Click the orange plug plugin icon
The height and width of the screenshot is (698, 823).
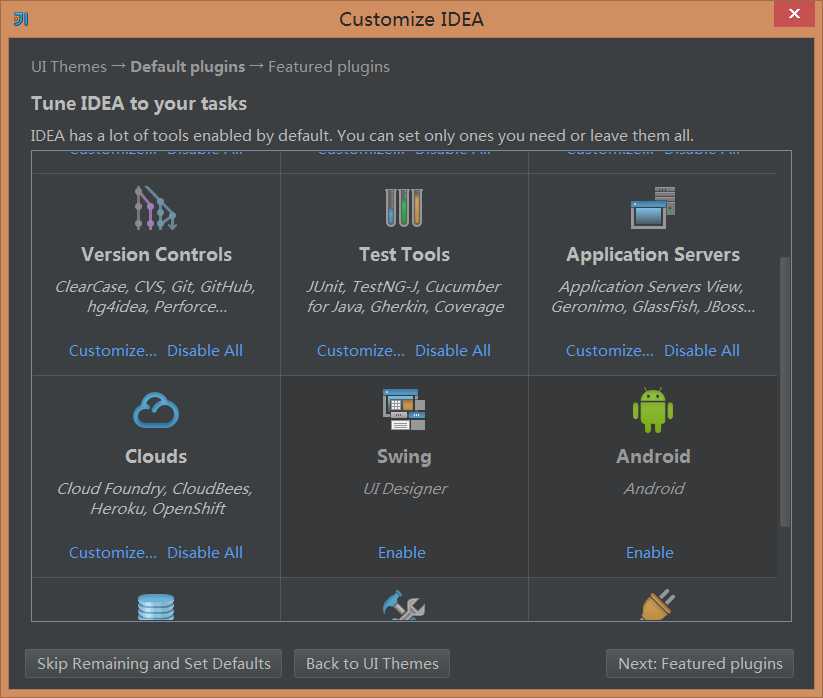pos(658,605)
